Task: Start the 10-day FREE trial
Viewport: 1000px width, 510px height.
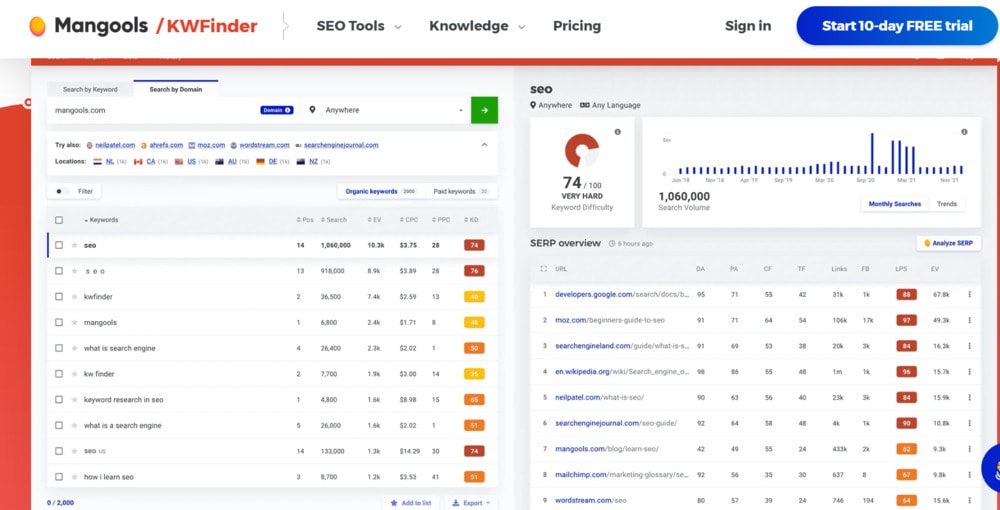Action: pos(897,26)
